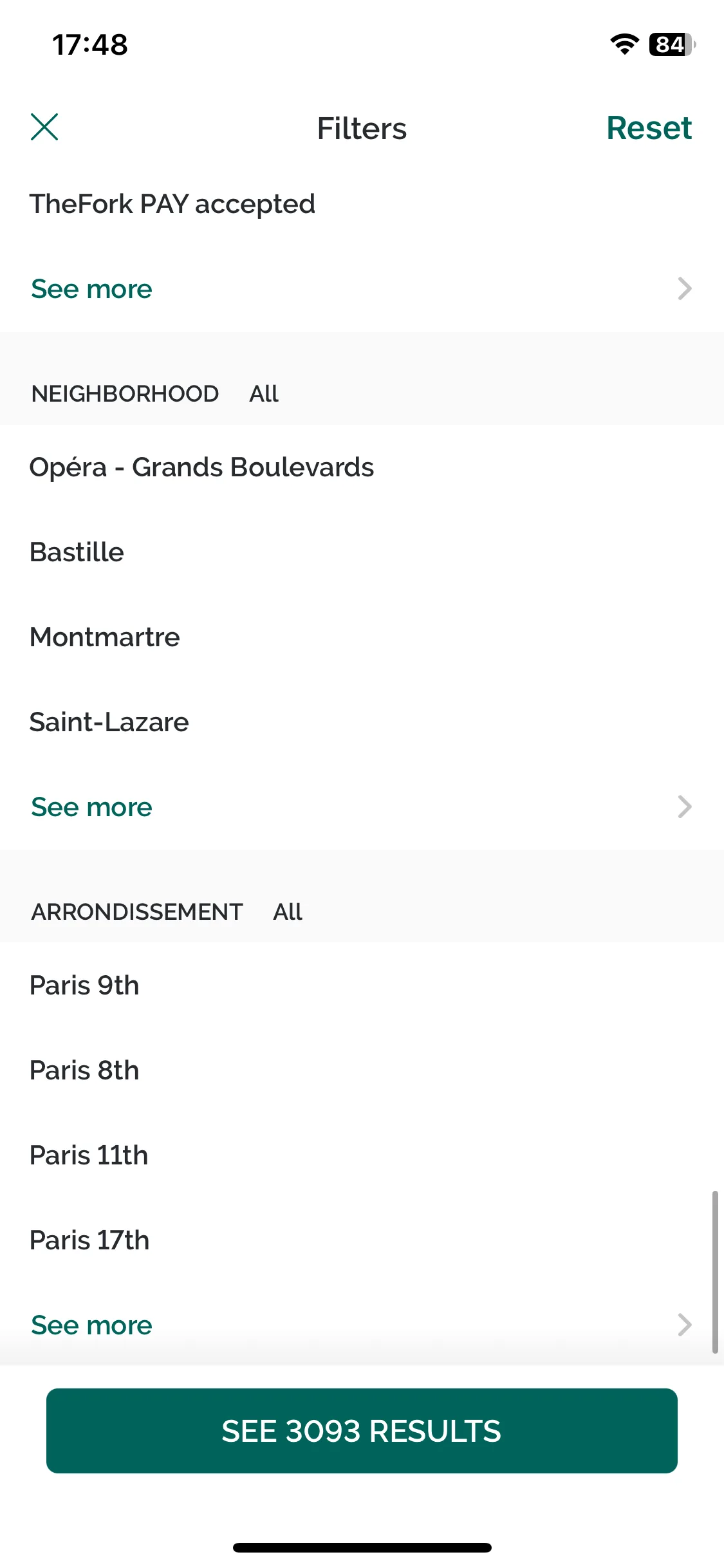This screenshot has width=724, height=1568.
Task: Close the Filters screen with X icon
Action: pos(44,127)
